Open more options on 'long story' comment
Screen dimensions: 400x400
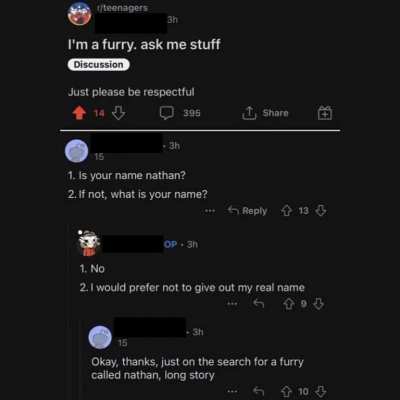coord(232,391)
